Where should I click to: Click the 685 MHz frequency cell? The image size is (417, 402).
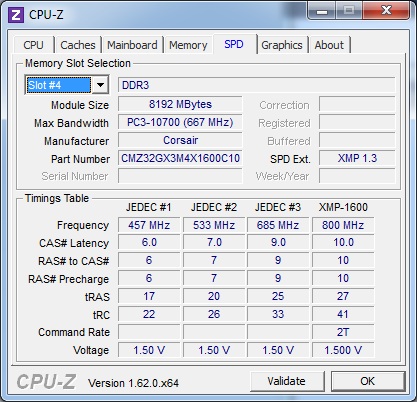[x=278, y=225]
